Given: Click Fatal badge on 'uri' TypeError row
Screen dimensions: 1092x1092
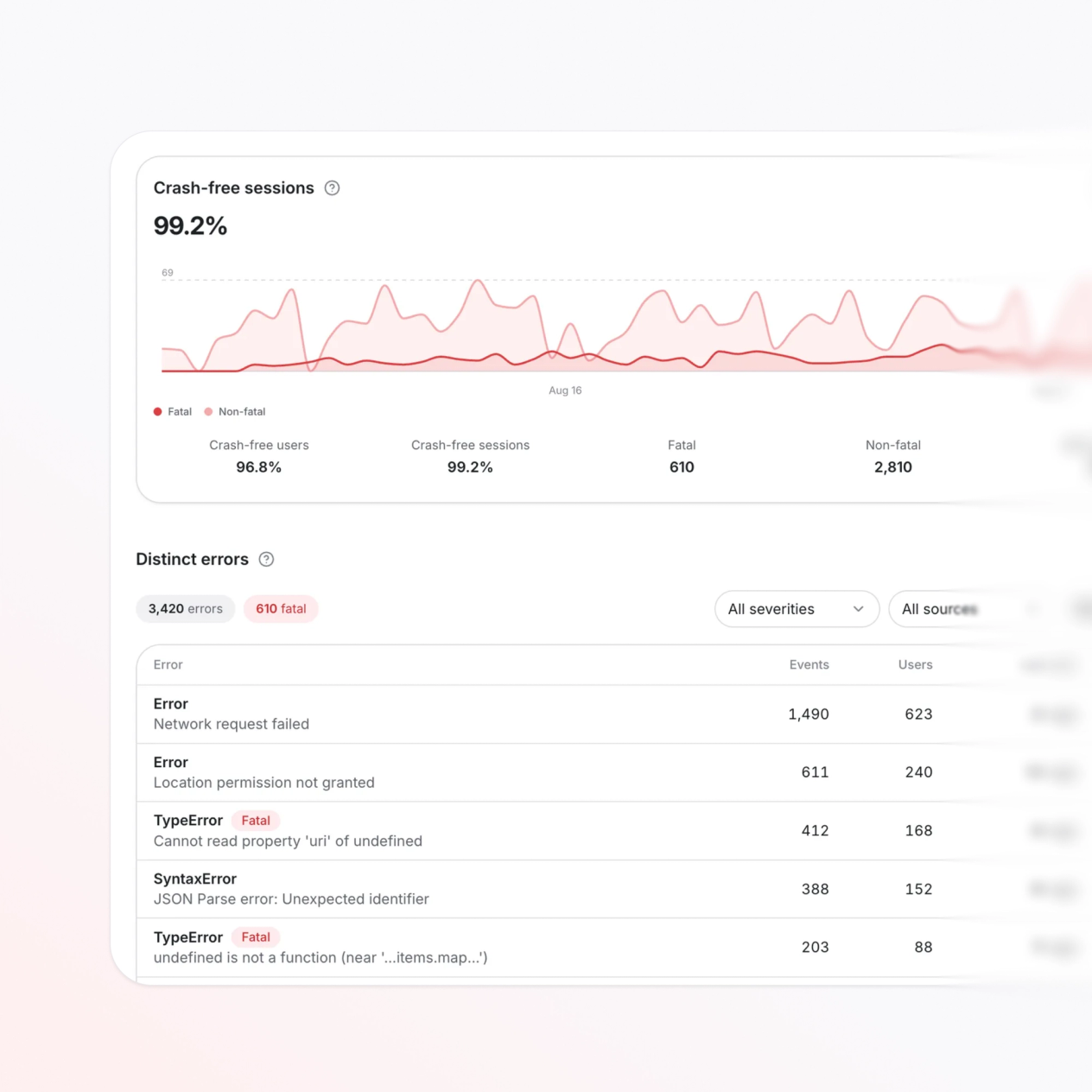Looking at the screenshot, I should [x=256, y=821].
